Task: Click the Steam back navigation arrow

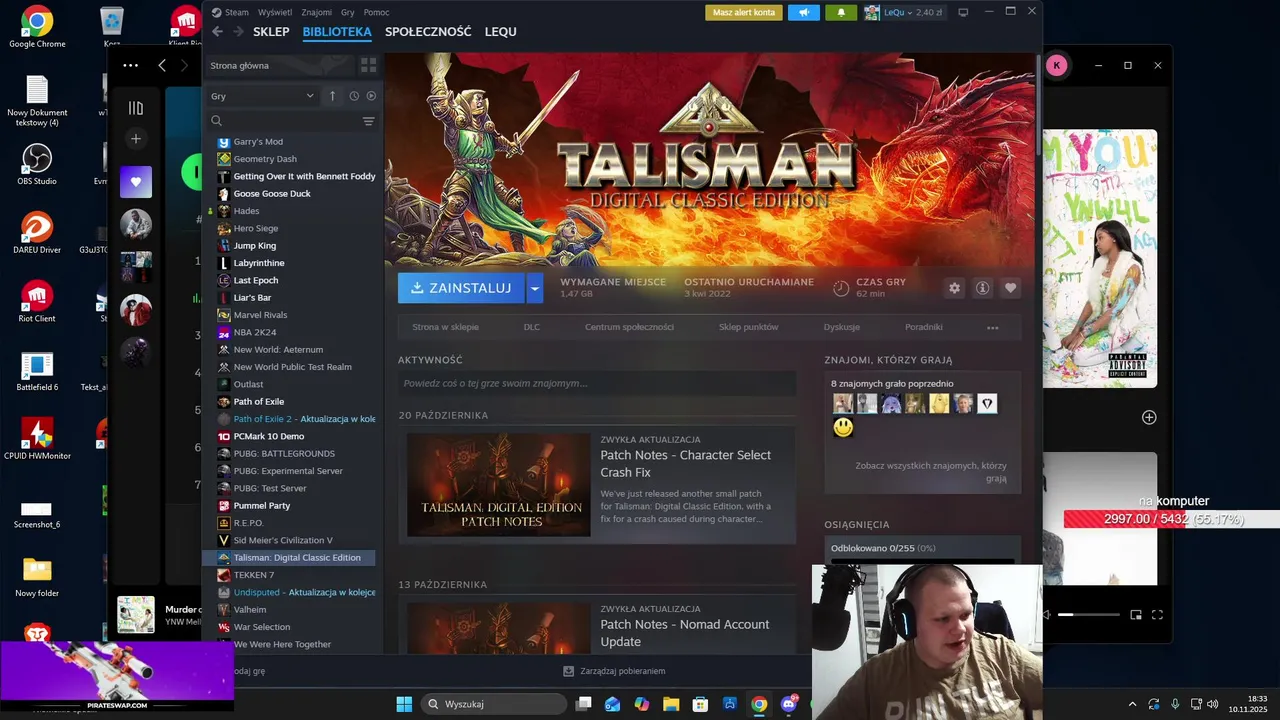Action: (x=217, y=32)
